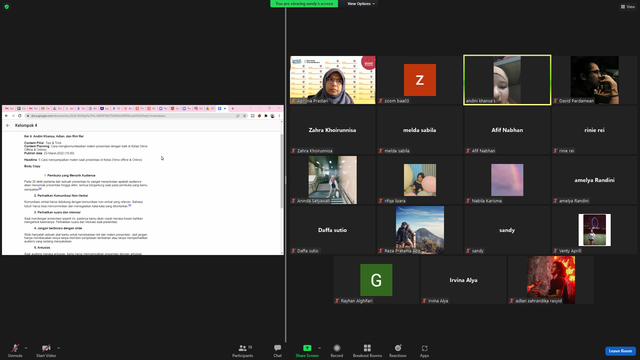Expand video options arrow beside Start Video
640x360 pixels.
coord(58,348)
